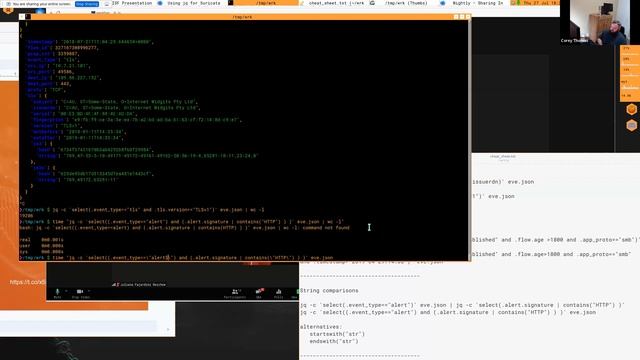The height and width of the screenshot is (360, 640).
Task: Open Polls in Zoom toolbar
Action: tap(278, 293)
